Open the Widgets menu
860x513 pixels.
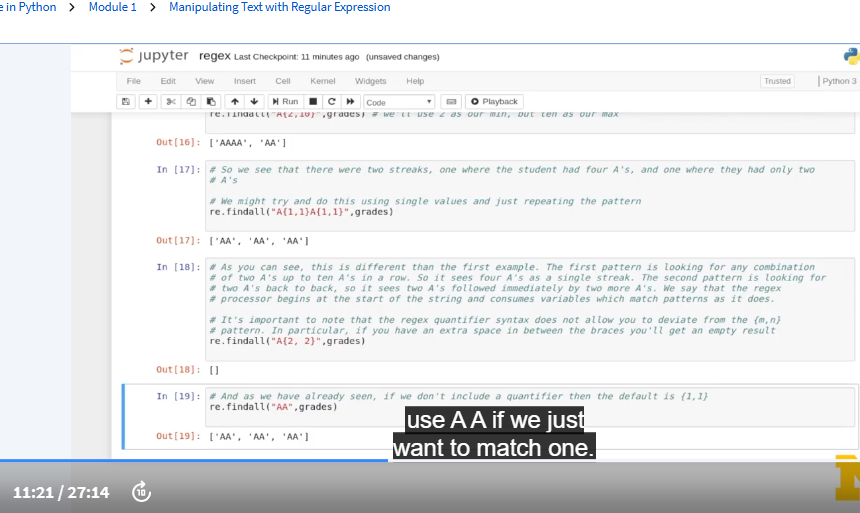pyautogui.click(x=370, y=81)
